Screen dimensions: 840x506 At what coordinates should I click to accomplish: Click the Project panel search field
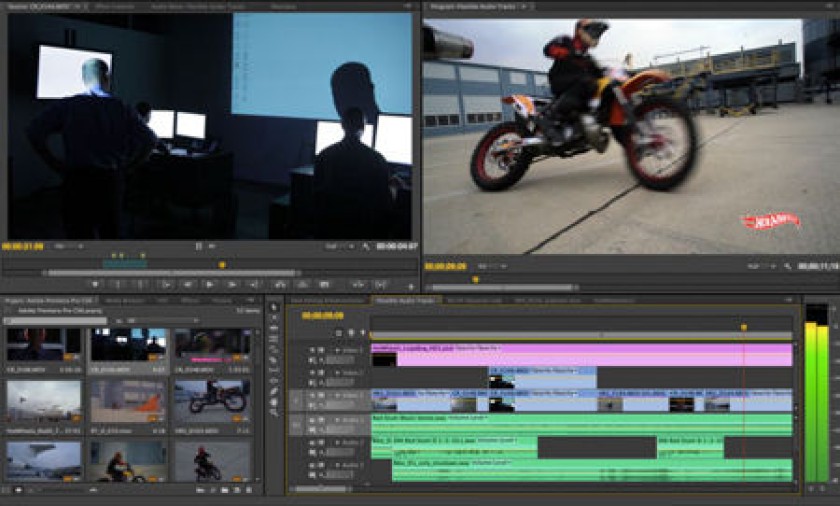pyautogui.click(x=55, y=321)
